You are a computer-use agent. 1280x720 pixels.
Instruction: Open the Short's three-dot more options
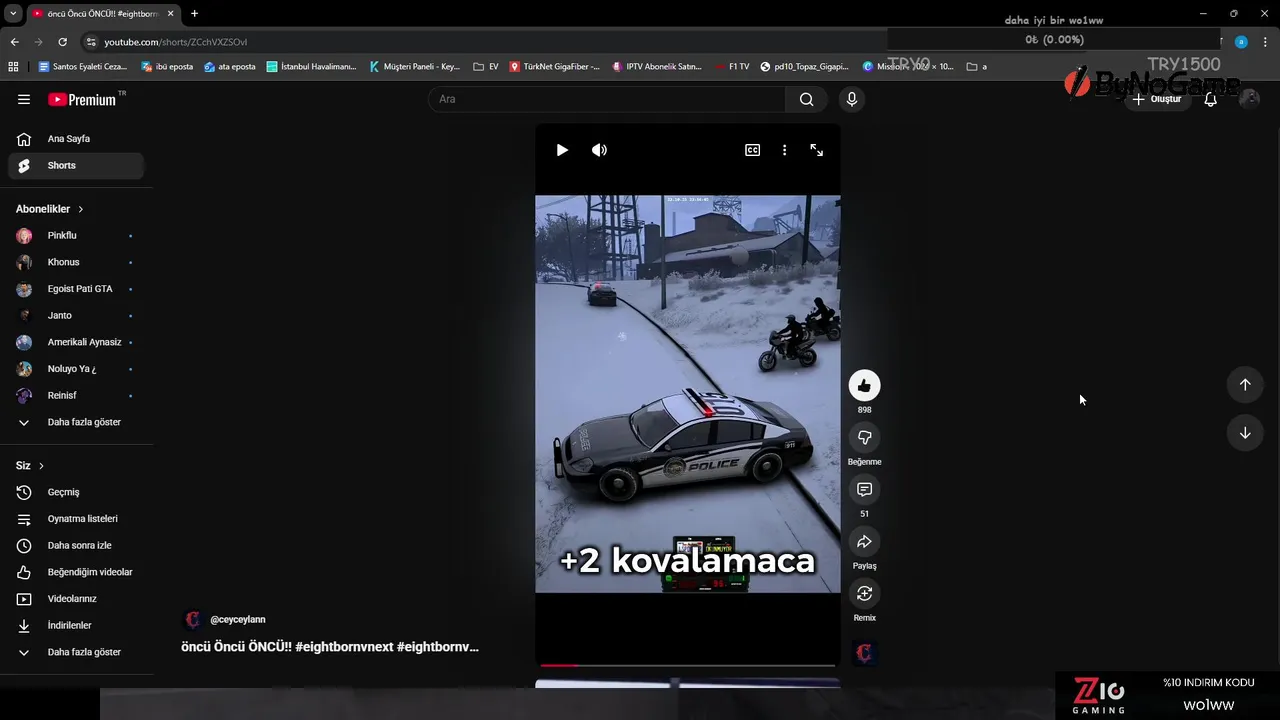pos(784,150)
